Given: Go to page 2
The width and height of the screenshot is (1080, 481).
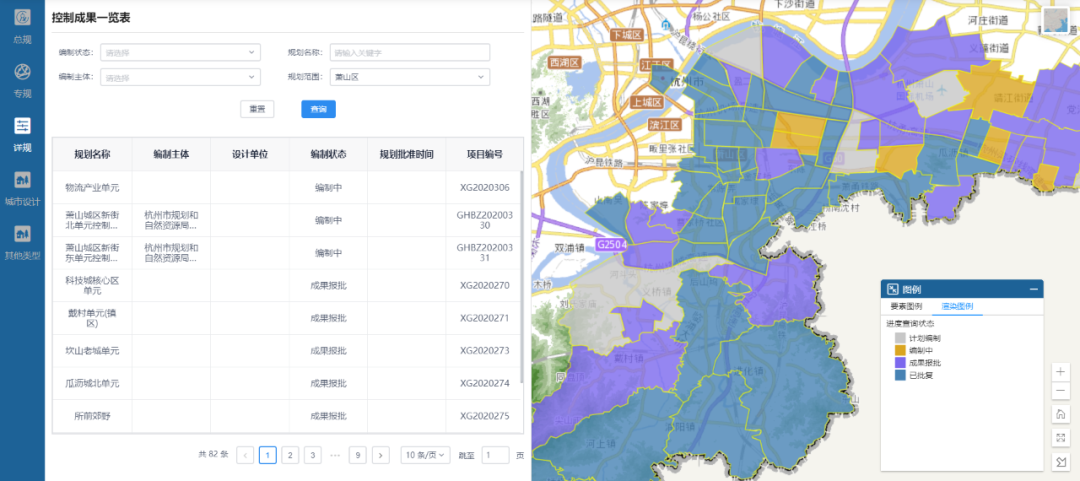Looking at the screenshot, I should coord(290,455).
